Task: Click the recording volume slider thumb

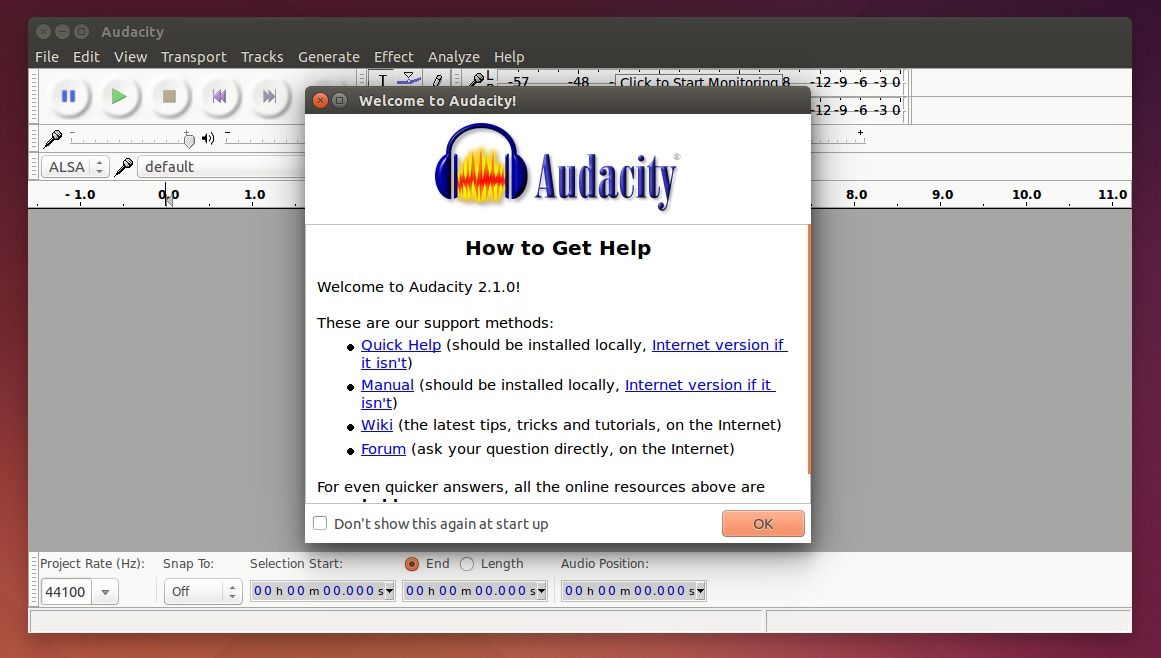Action: 189,139
